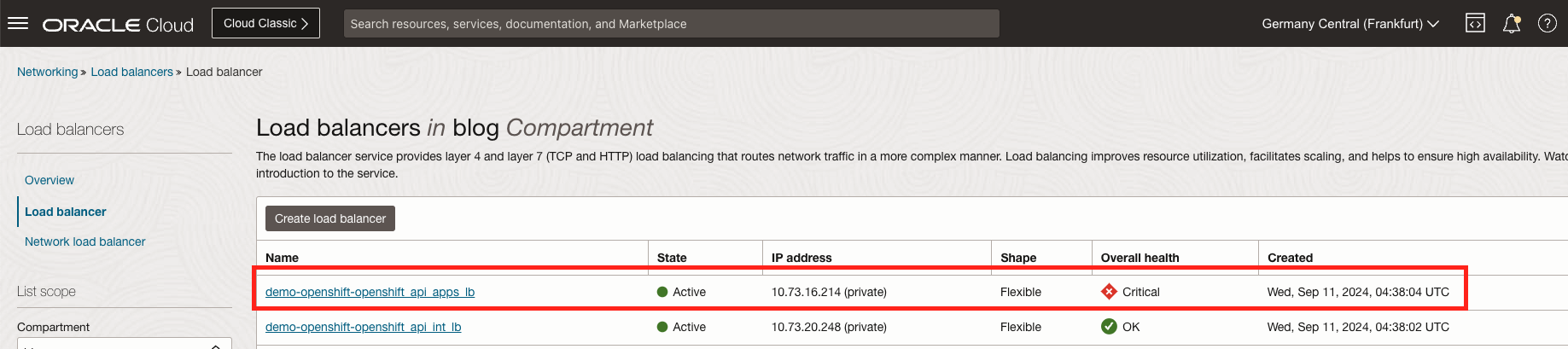
Task: Select Network load balancer in the sidebar
Action: pos(85,241)
